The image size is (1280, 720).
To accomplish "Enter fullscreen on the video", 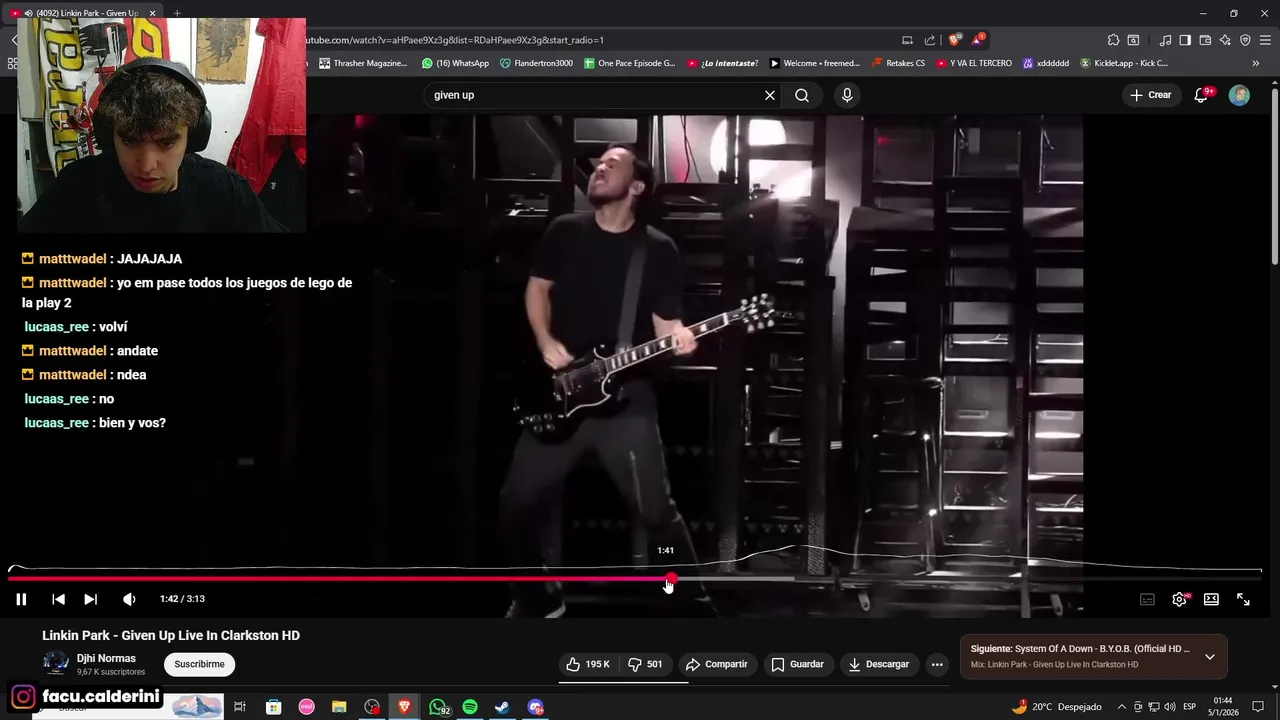I will point(1243,599).
